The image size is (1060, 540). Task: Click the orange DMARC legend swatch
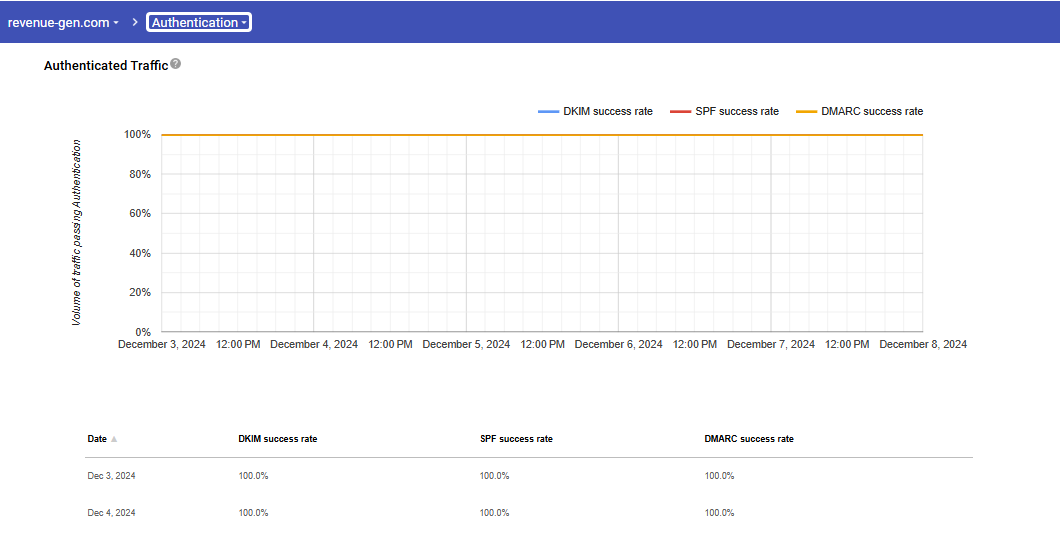[806, 112]
